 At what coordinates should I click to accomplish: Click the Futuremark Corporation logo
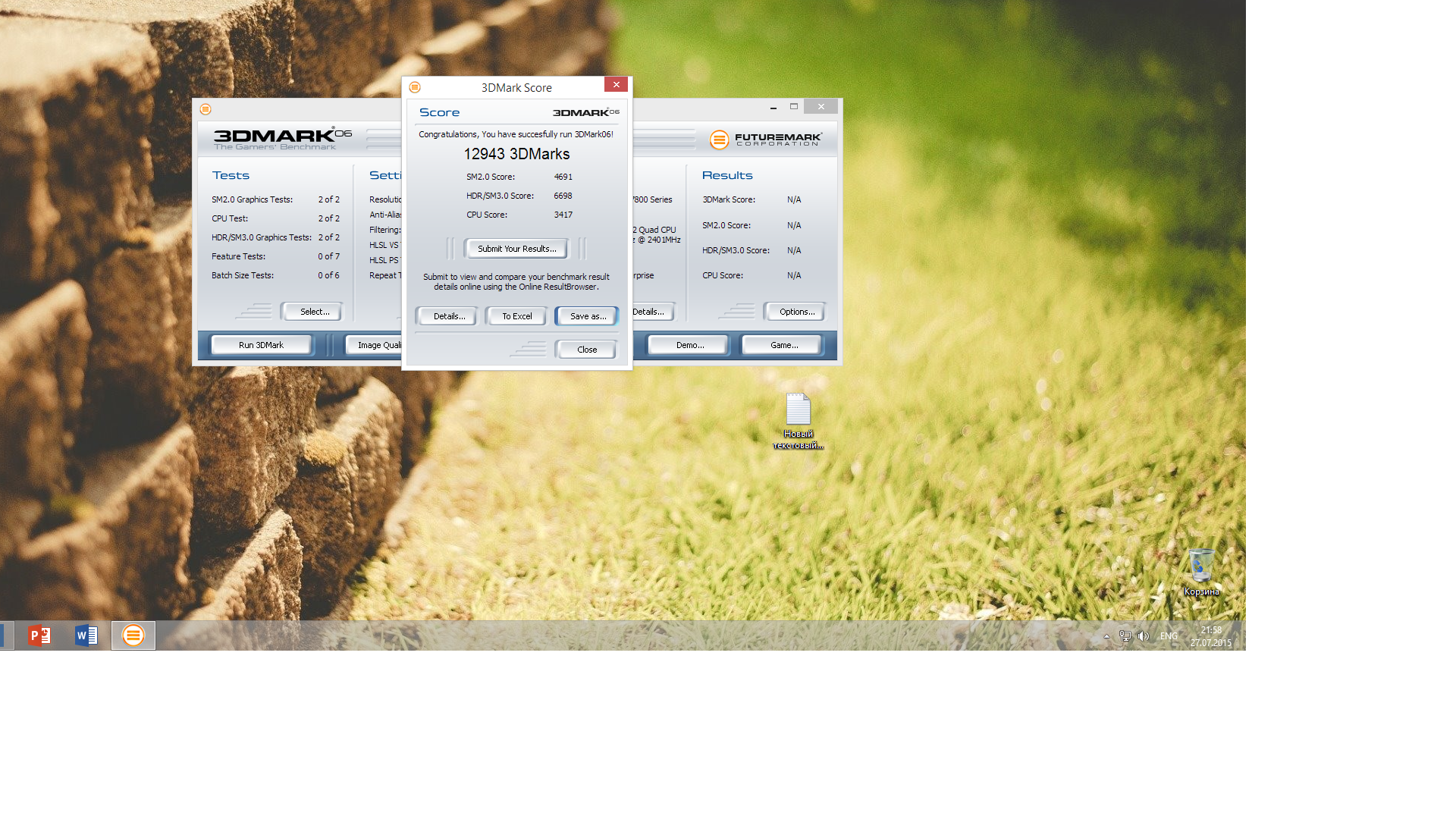click(765, 140)
